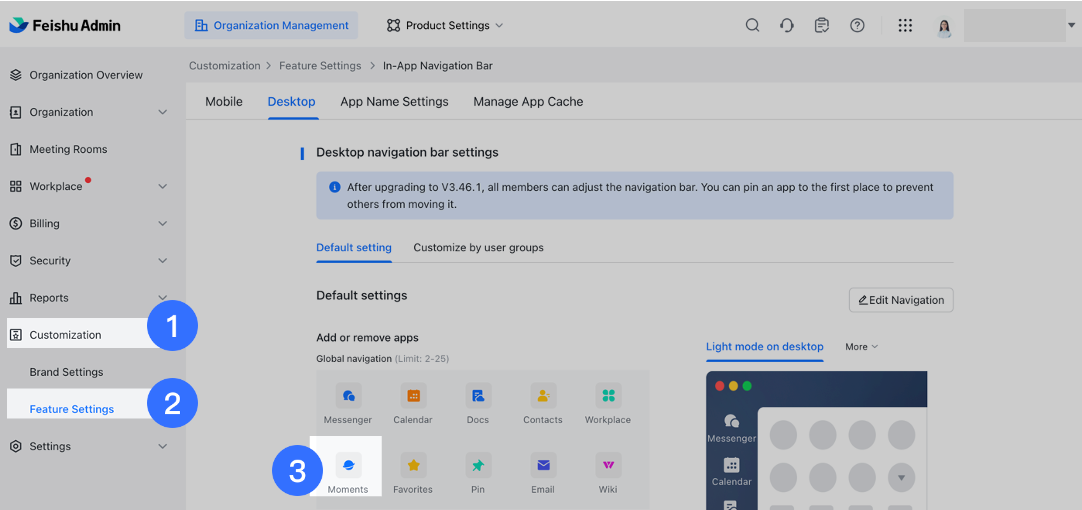Open Feature Settings in sidebar
The height and width of the screenshot is (510, 1082).
(x=72, y=409)
